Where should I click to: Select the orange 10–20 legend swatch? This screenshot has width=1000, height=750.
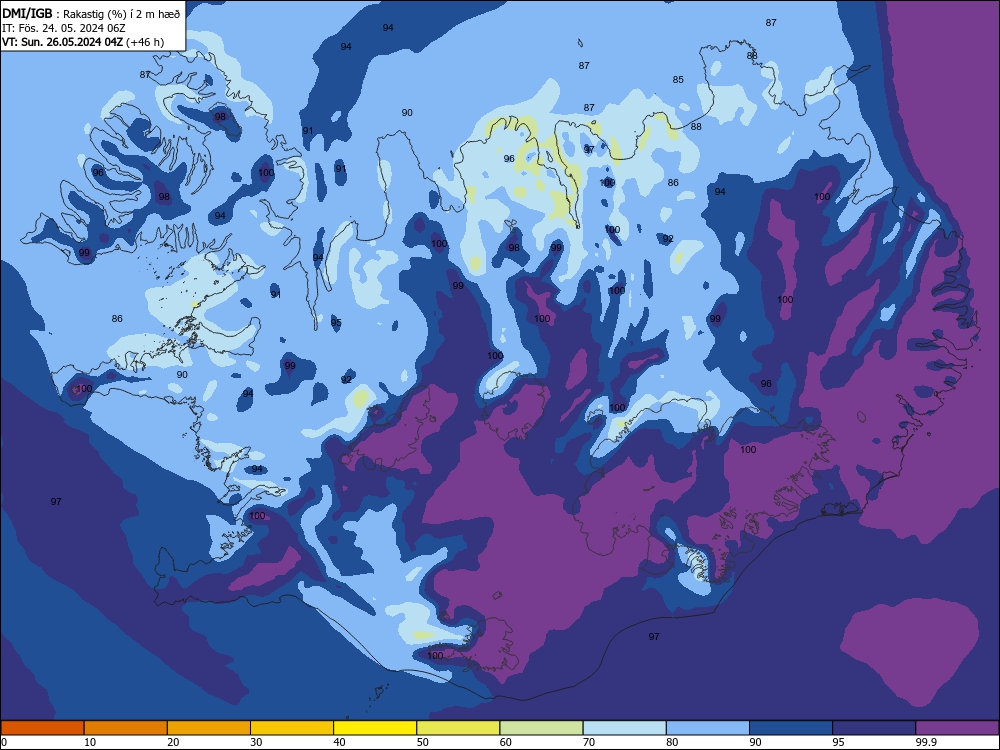pyautogui.click(x=126, y=728)
